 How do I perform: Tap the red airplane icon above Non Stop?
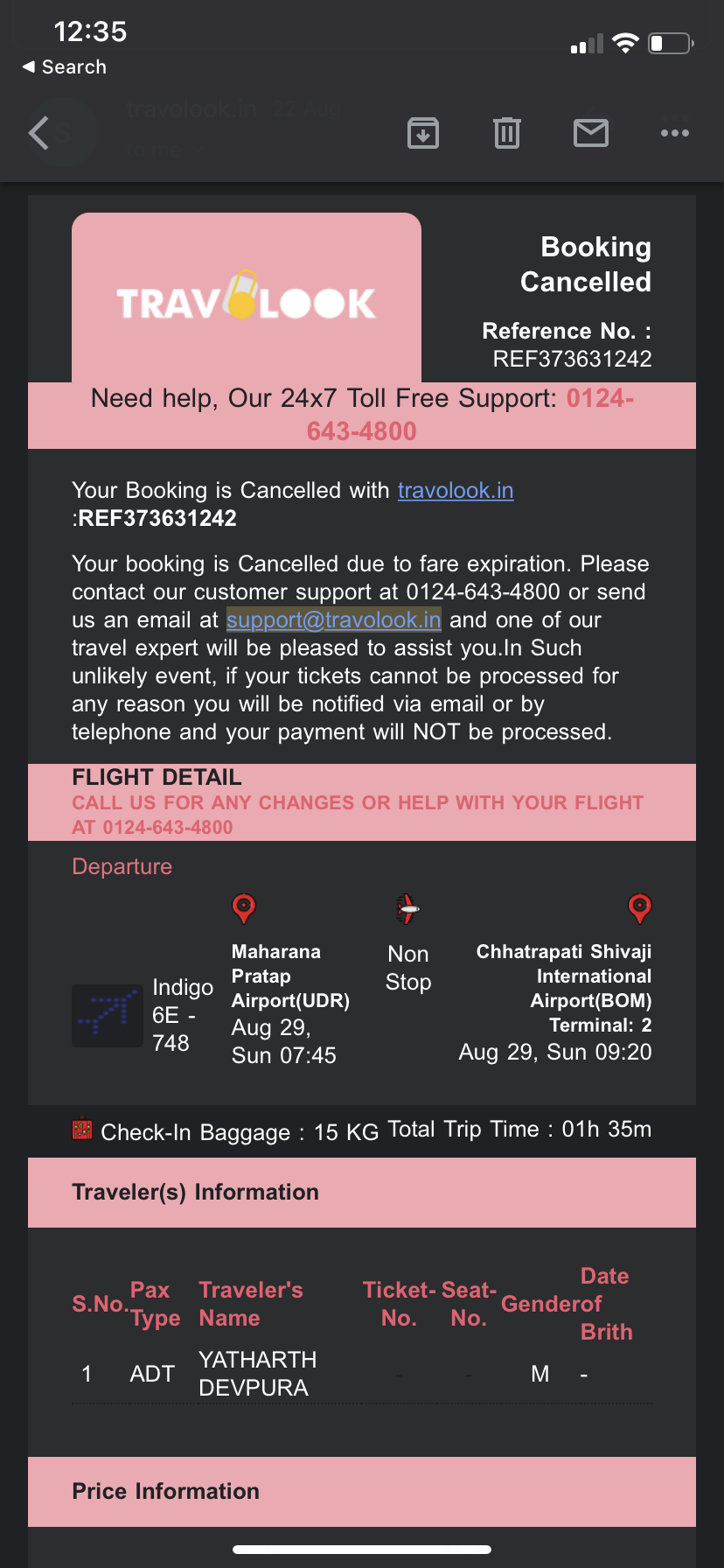(407, 909)
